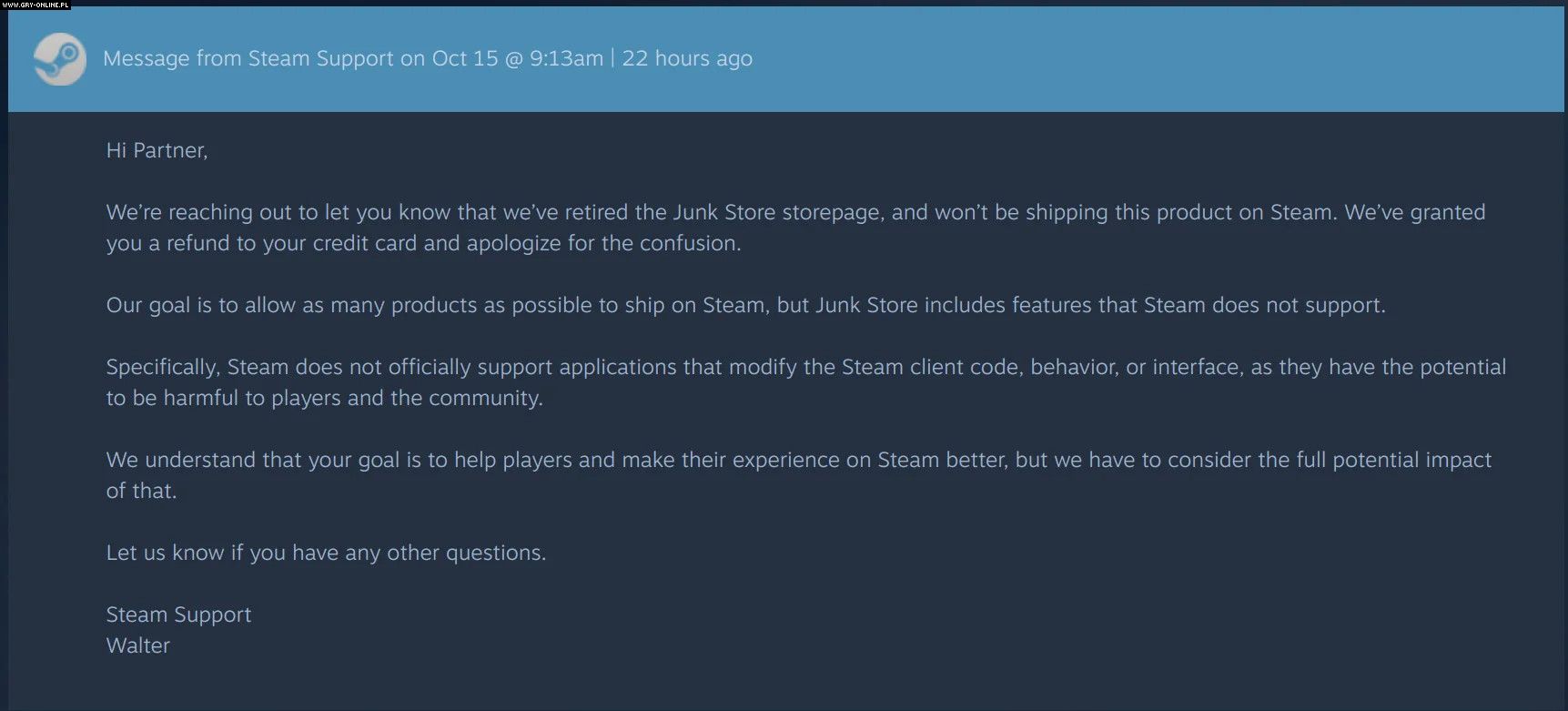Click the "Walter" agent name
Viewport: 1568px width, 711px height.
pyautogui.click(x=138, y=645)
